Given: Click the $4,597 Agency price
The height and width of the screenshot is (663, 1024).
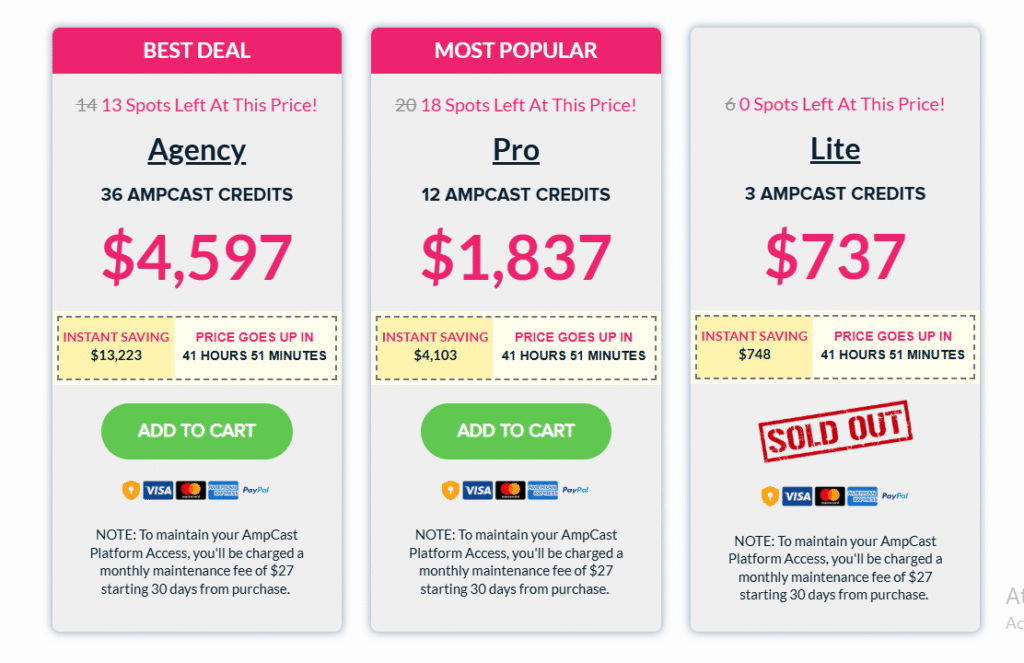Looking at the screenshot, I should (x=197, y=257).
